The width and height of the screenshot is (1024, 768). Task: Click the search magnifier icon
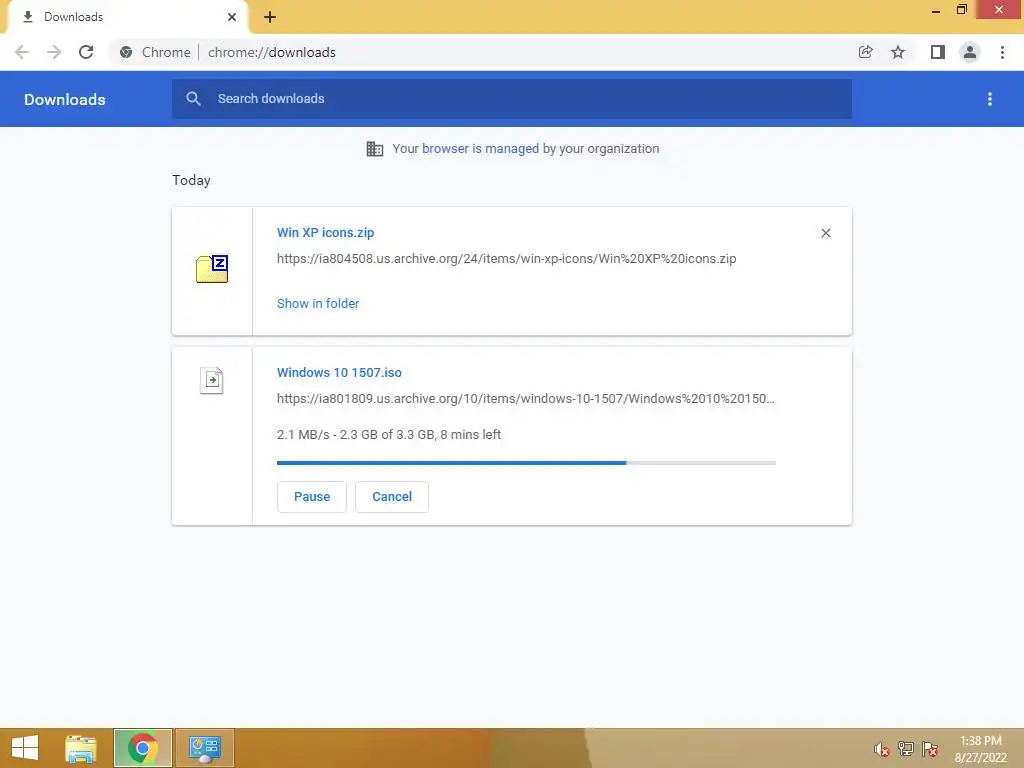point(193,99)
